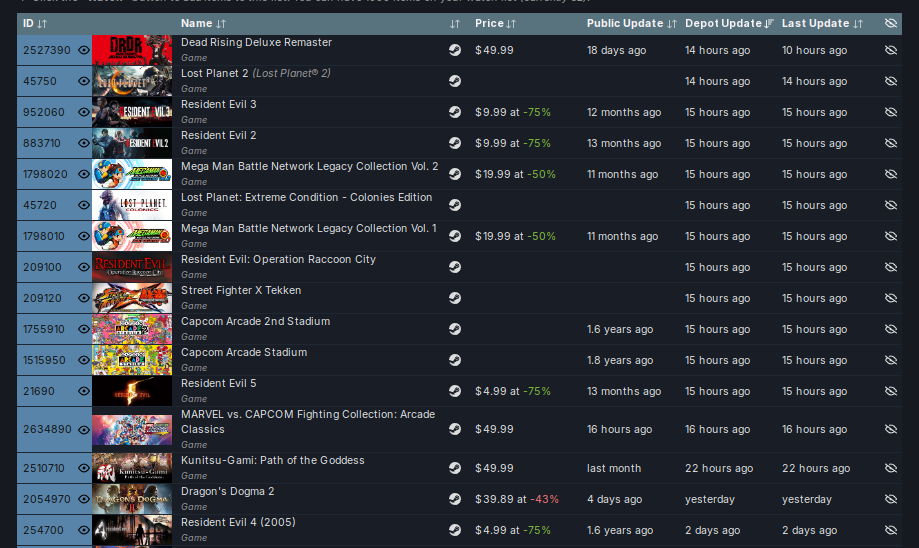Open Steam store icon for Dead Rising Deluxe Remaster
Viewport: 919px width, 548px height.
[x=455, y=50]
